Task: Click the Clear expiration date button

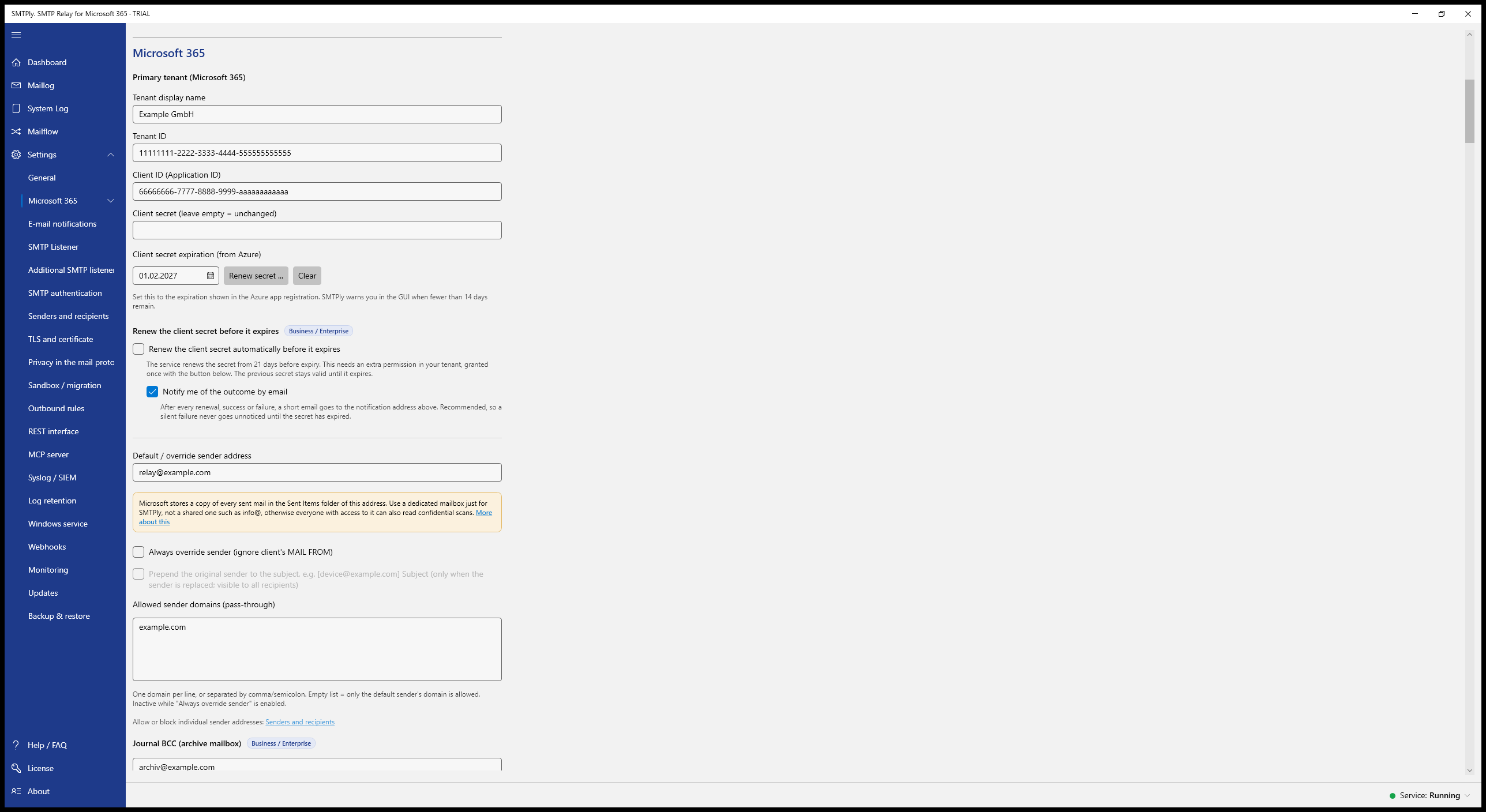Action: [307, 276]
